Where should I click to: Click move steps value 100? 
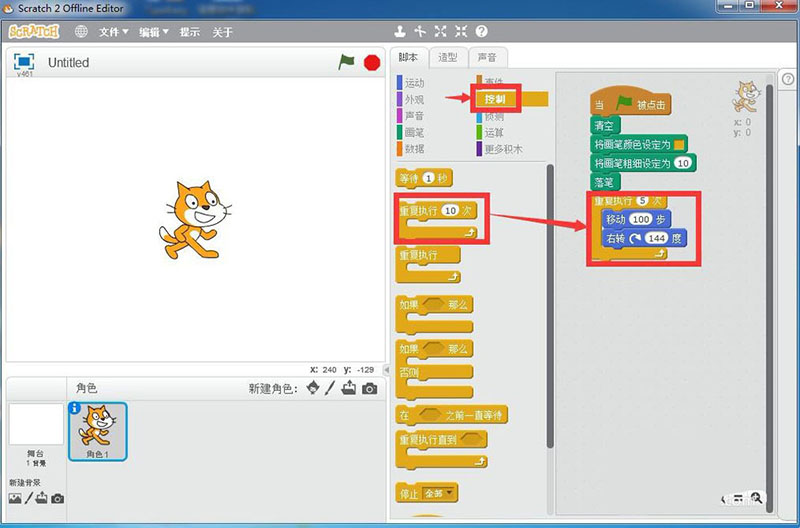[x=640, y=219]
